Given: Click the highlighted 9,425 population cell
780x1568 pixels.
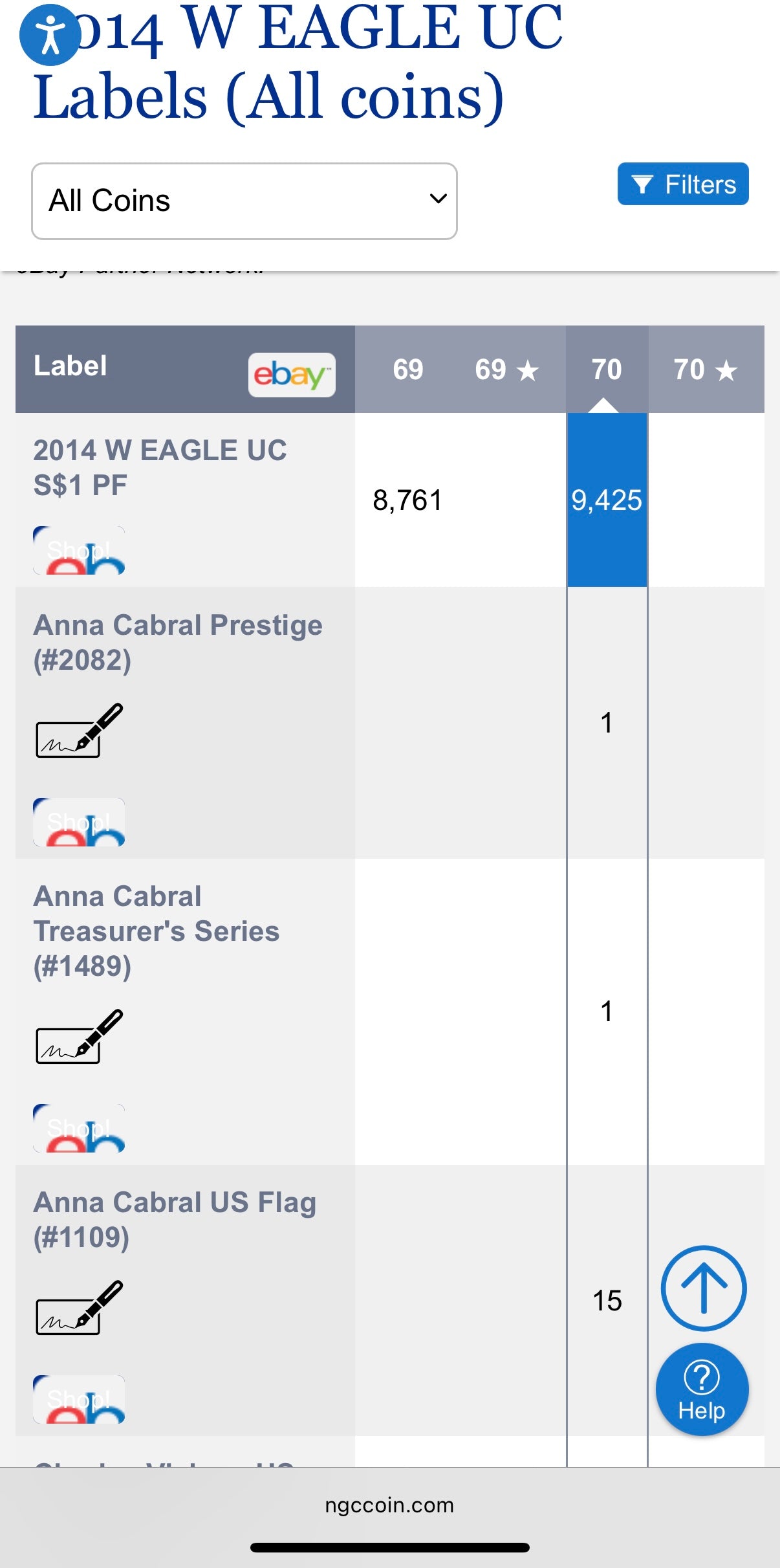Looking at the screenshot, I should 607,500.
